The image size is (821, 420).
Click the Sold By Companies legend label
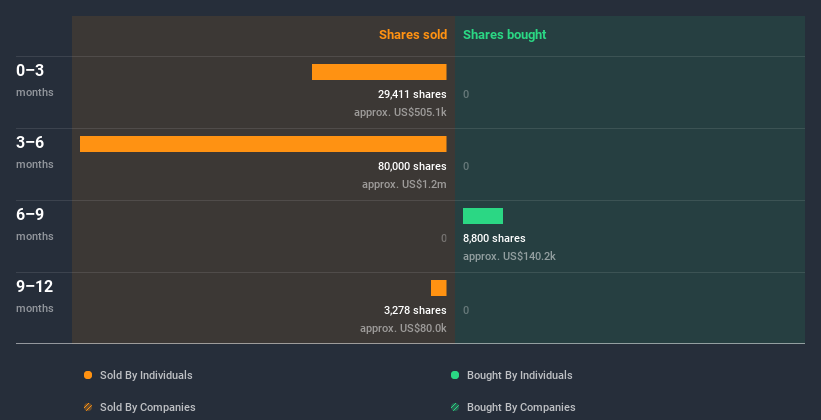pyautogui.click(x=148, y=407)
